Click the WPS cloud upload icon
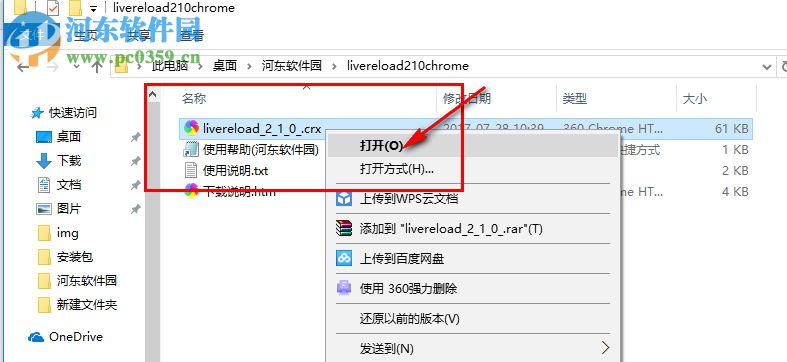787x362 pixels. (344, 198)
